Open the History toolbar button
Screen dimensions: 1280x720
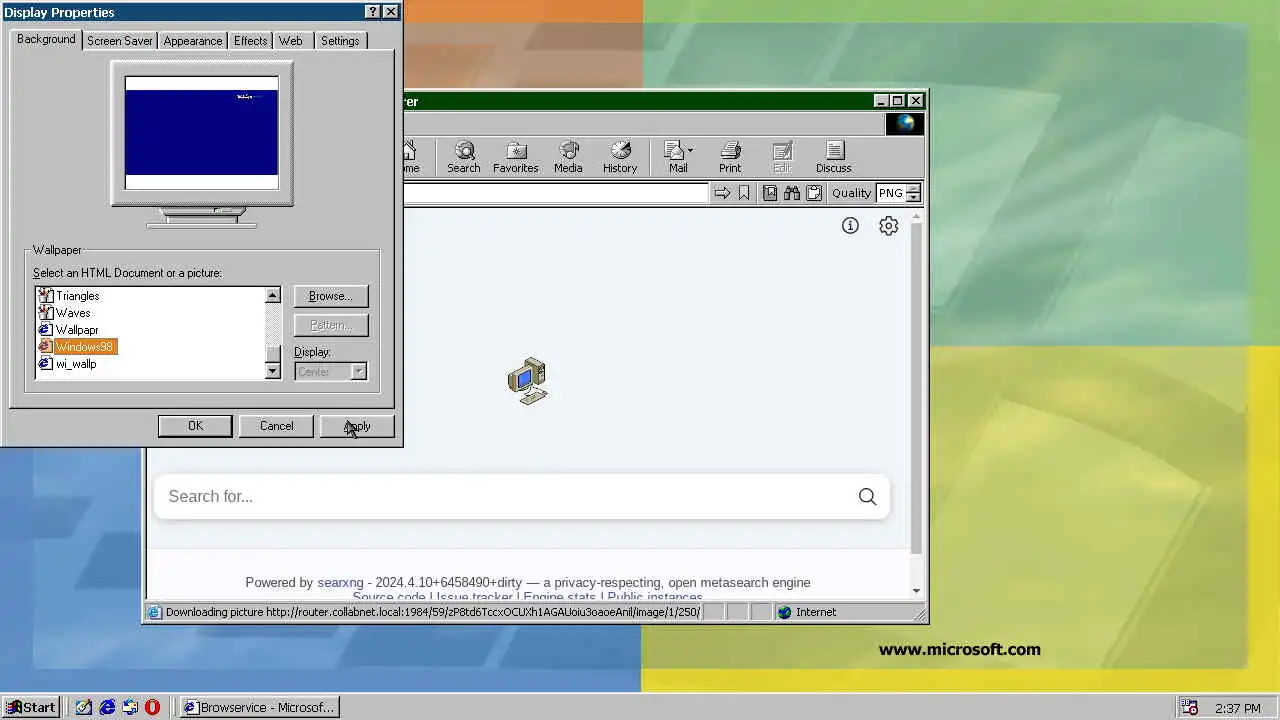pos(620,157)
